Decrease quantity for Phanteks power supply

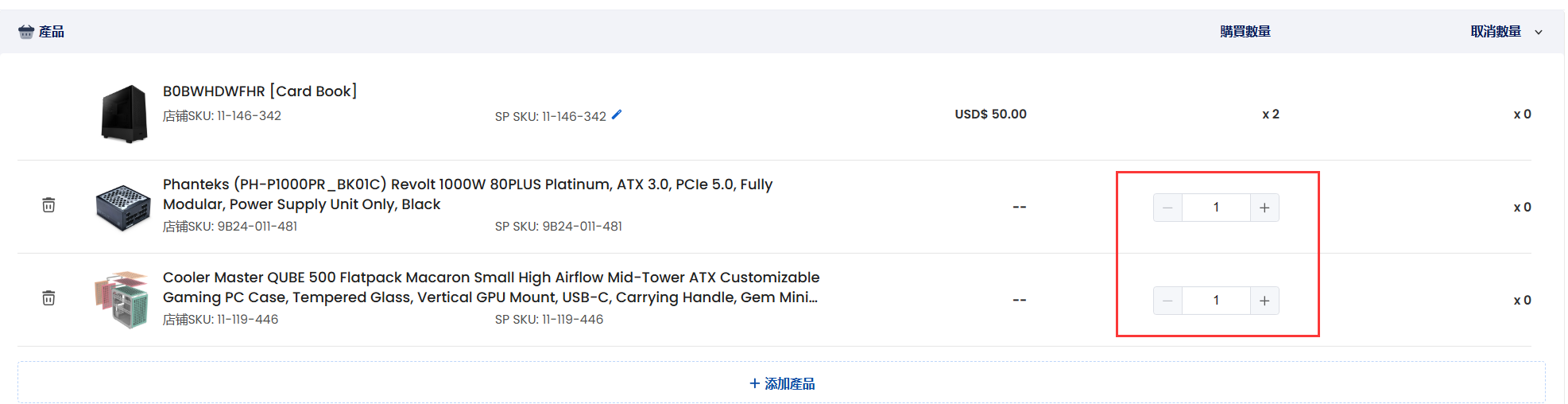click(1167, 208)
